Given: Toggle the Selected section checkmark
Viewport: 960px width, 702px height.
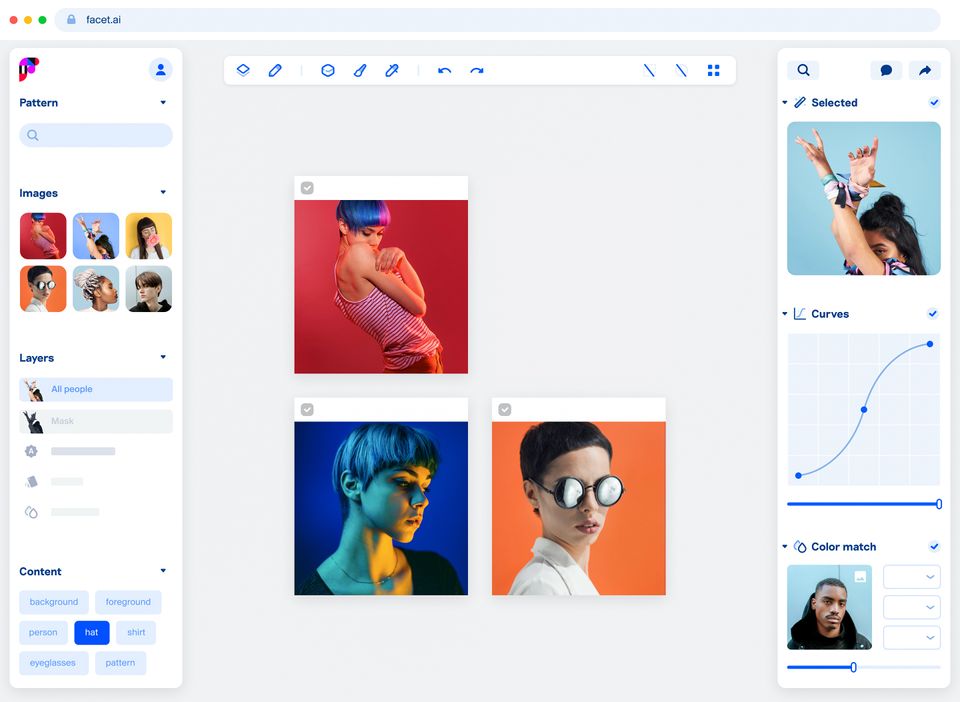Looking at the screenshot, I should 934,102.
